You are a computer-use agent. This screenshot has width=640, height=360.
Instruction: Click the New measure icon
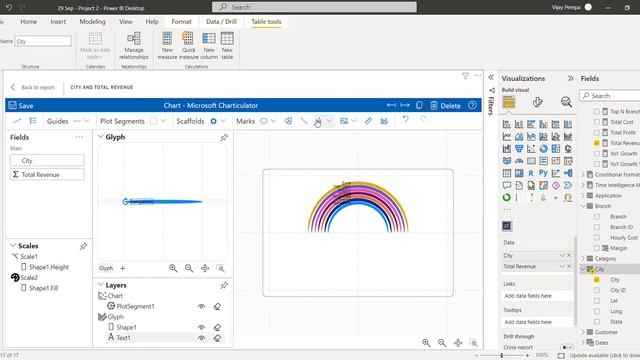[167, 38]
